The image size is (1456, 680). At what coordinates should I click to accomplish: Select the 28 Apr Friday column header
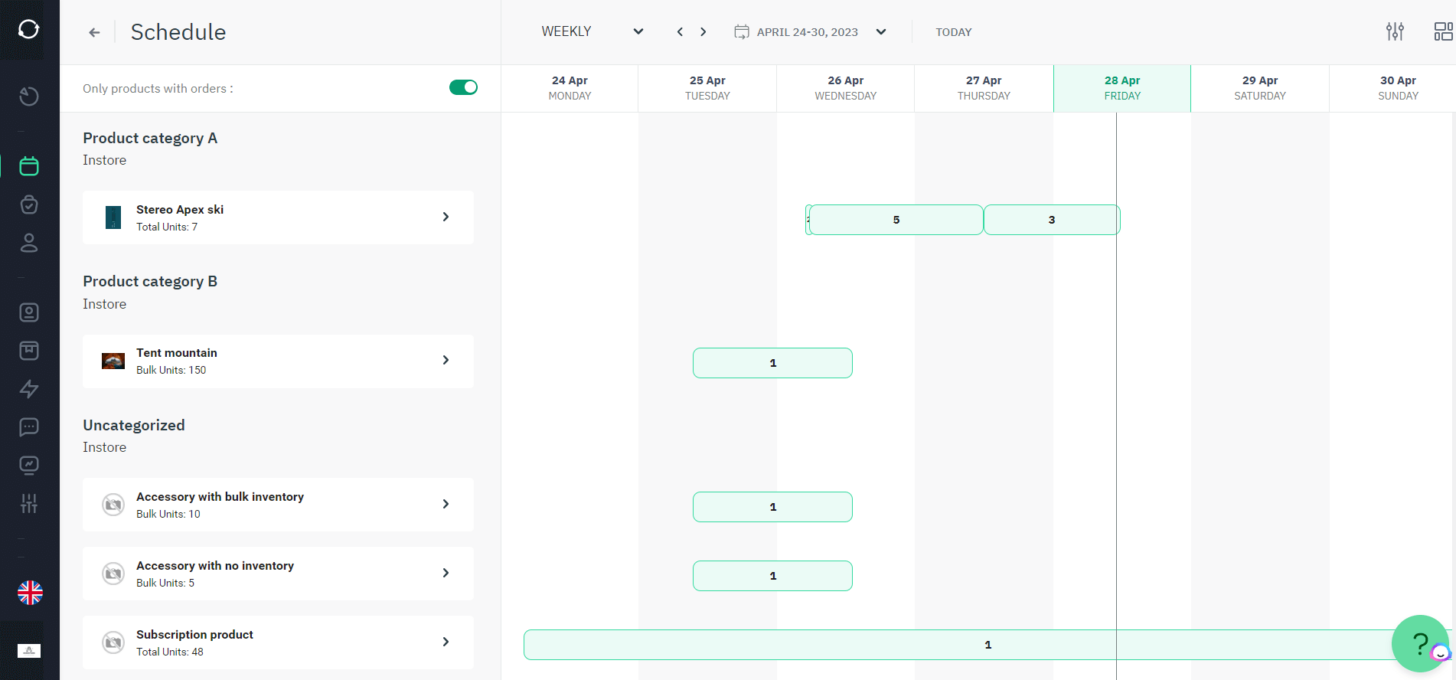pyautogui.click(x=1121, y=88)
